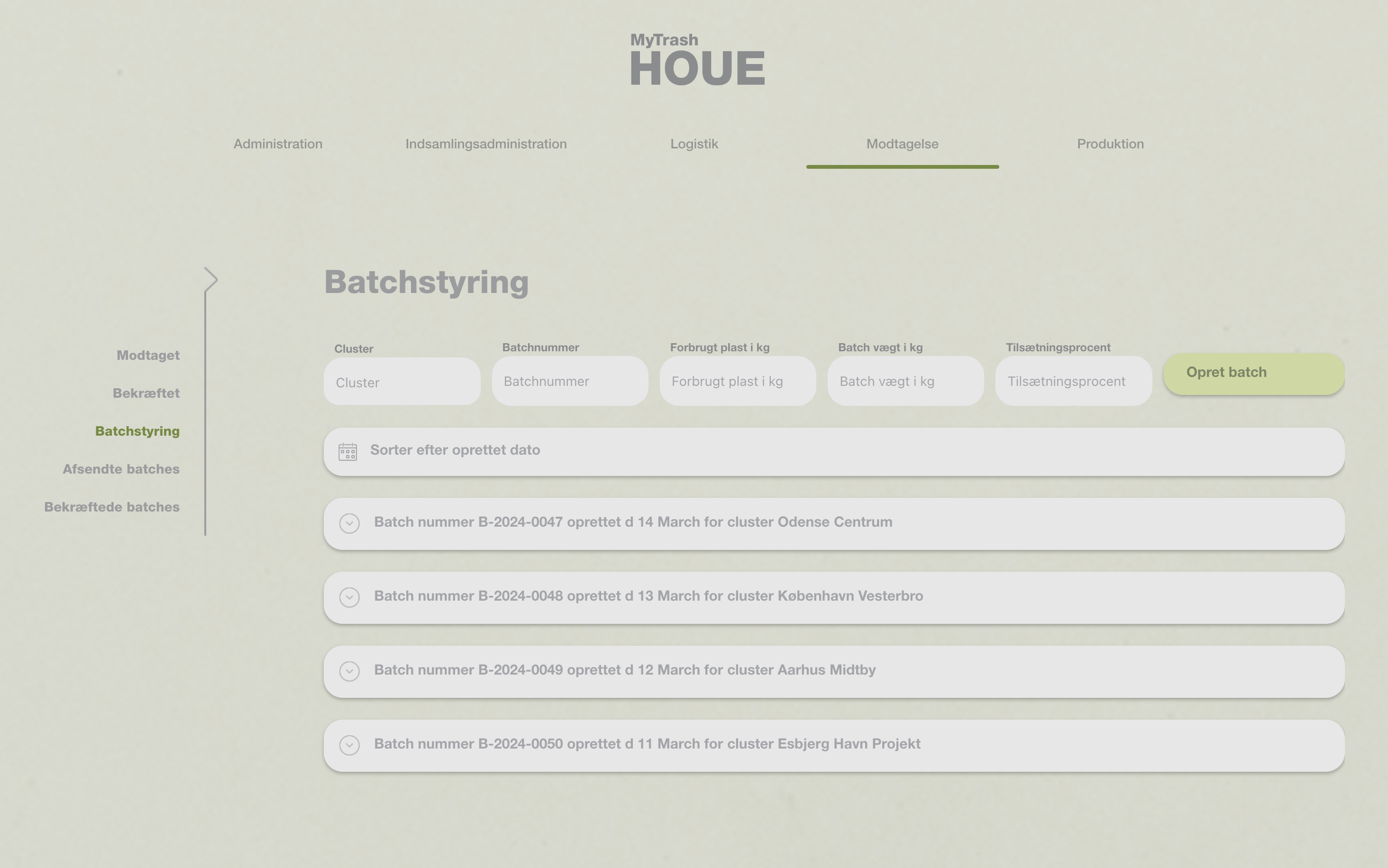Click the MyTrash HOUE logo
This screenshot has width=1388, height=868.
697,60
